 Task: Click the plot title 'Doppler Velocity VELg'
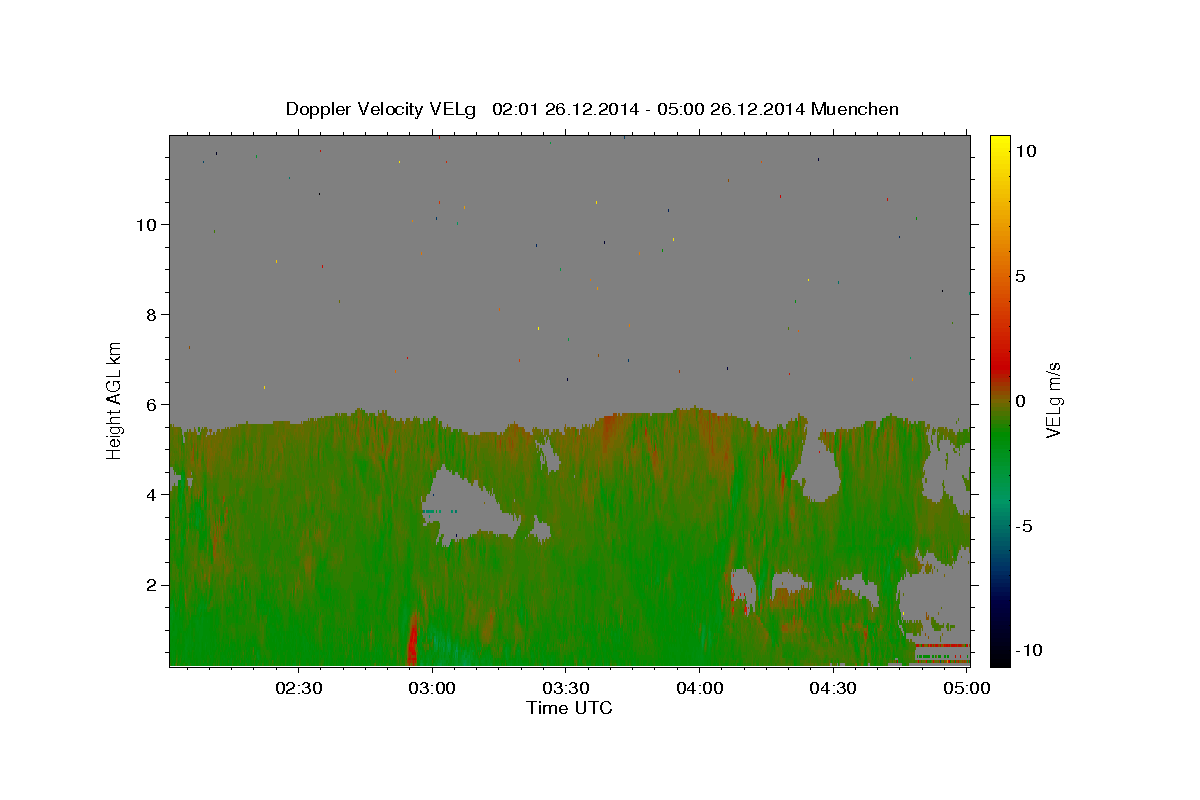(x=382, y=109)
